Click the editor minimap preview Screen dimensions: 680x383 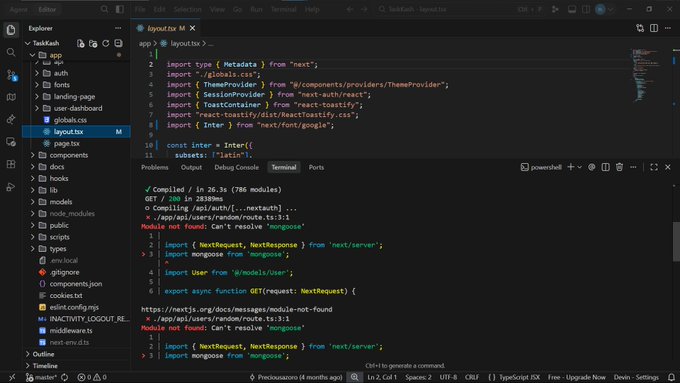click(x=645, y=75)
